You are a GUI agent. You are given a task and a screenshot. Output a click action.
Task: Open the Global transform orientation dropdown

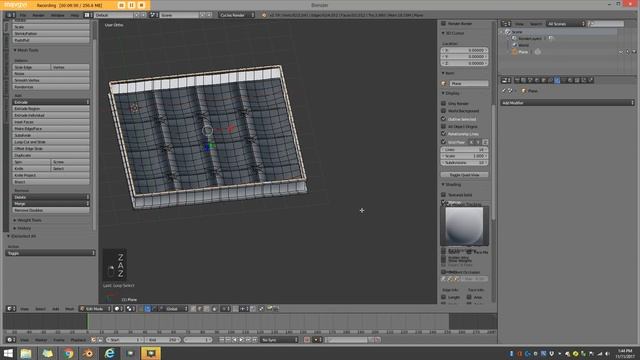click(x=176, y=309)
